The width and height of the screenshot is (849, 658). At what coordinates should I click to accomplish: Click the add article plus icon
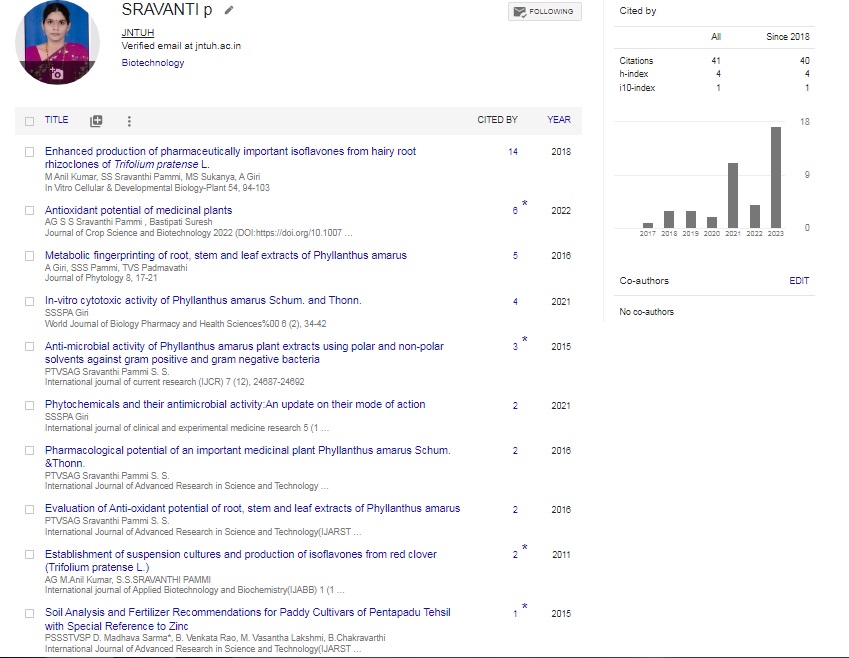96,121
